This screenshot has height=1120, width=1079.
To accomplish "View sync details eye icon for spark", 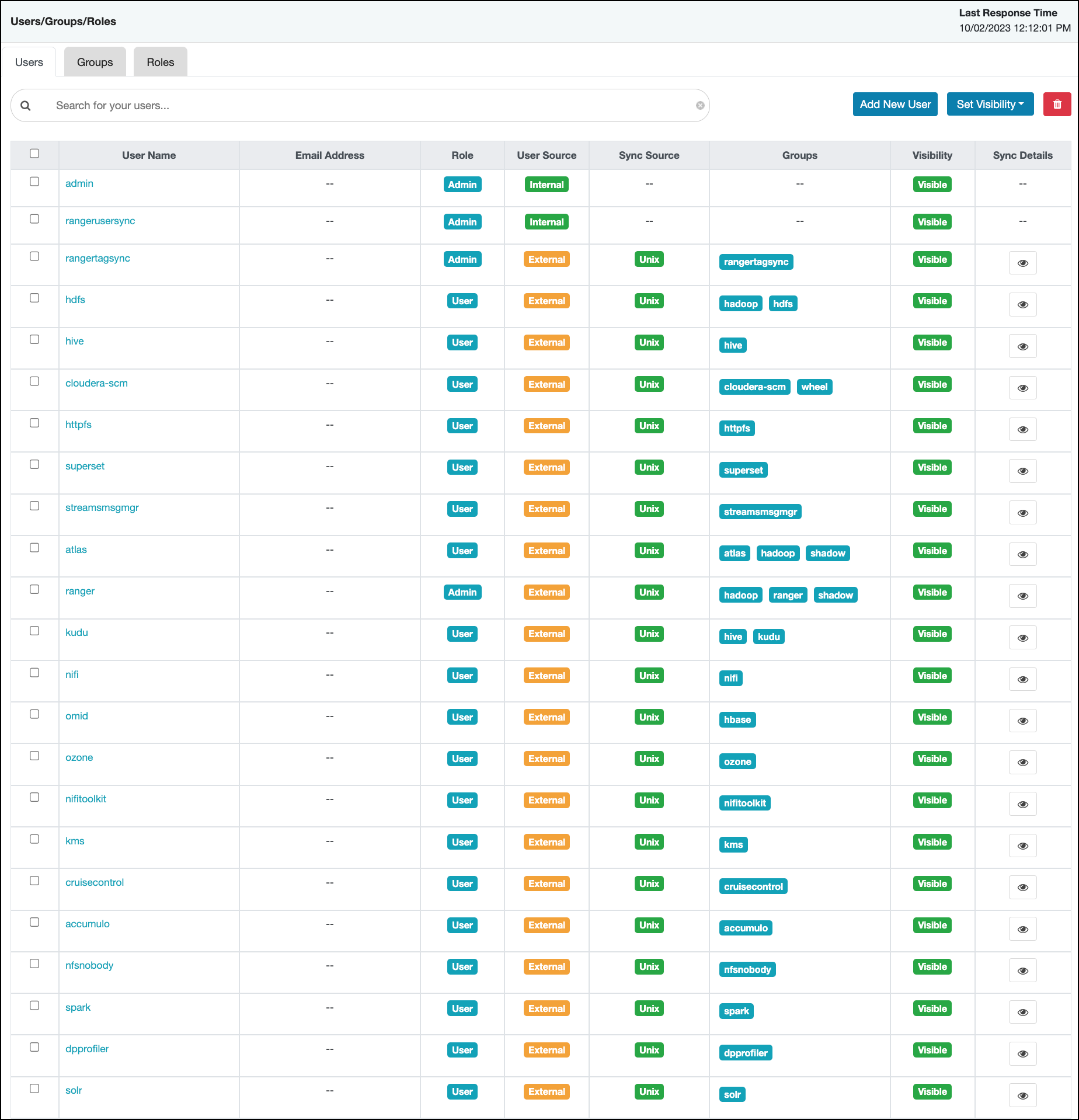I will [x=1022, y=1013].
